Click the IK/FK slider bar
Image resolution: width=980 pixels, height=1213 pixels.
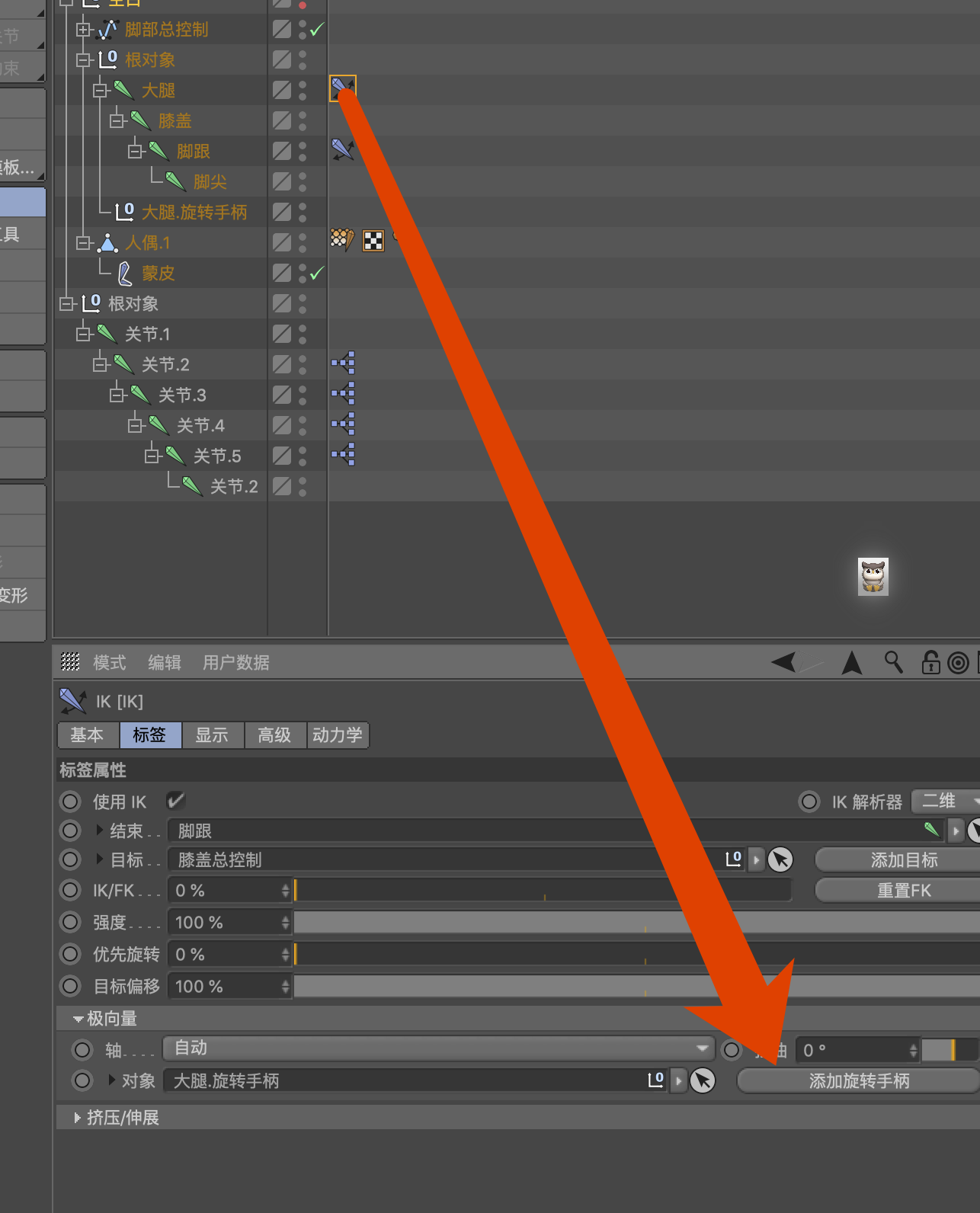tap(543, 890)
